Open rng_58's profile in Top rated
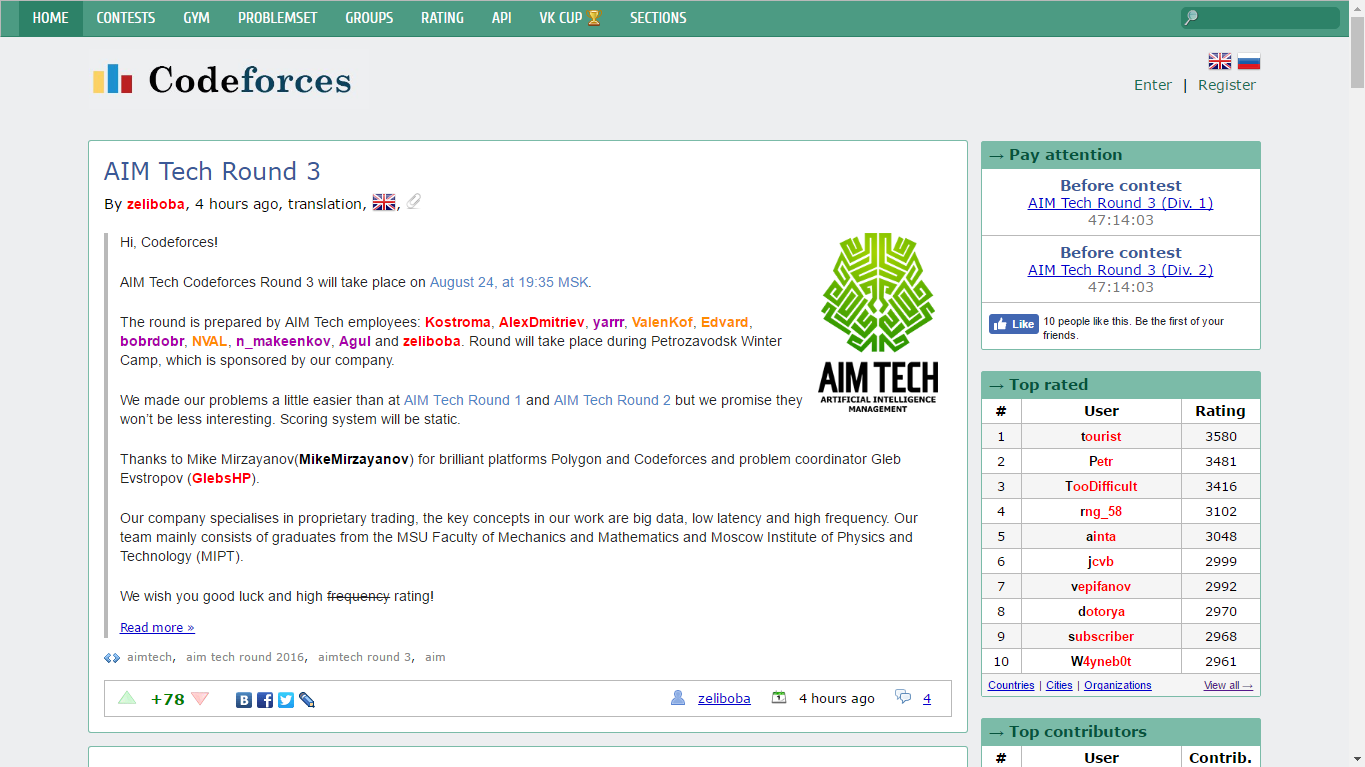The image size is (1365, 767). point(1101,512)
